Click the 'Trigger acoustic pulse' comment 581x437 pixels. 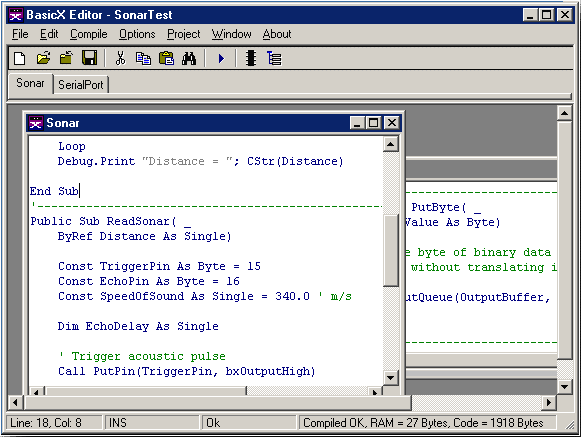(142, 356)
